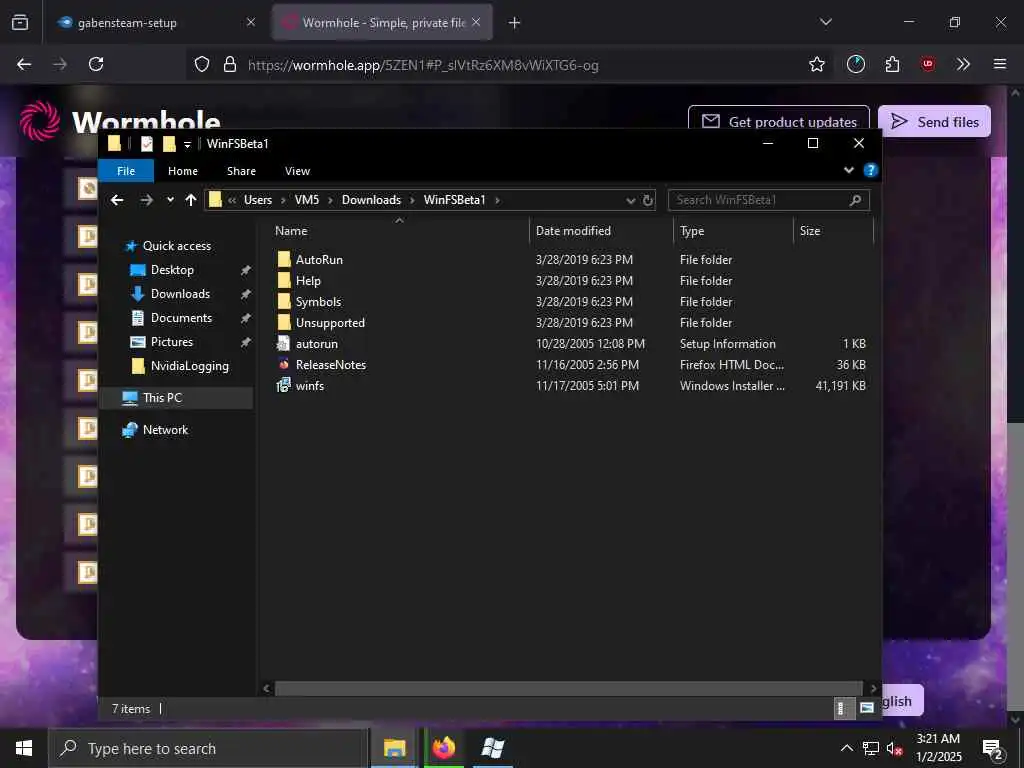Expand the Downloads breadcrumb chevron

412,200
